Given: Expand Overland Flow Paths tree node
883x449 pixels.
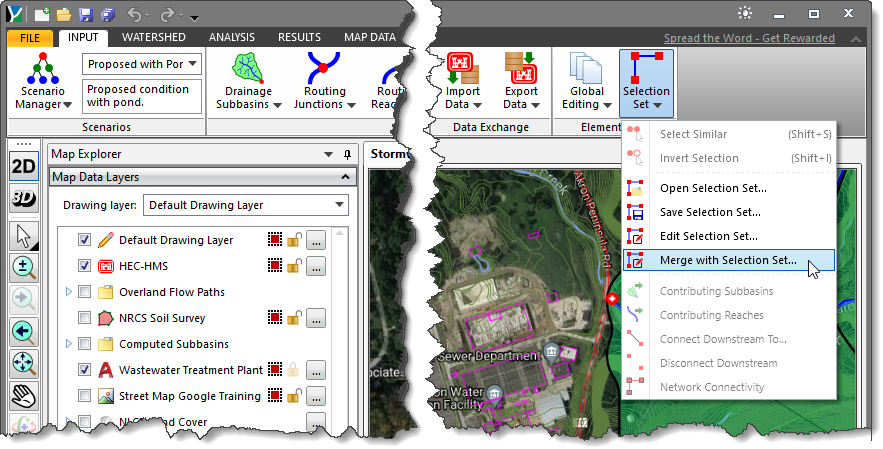Looking at the screenshot, I should tap(69, 292).
